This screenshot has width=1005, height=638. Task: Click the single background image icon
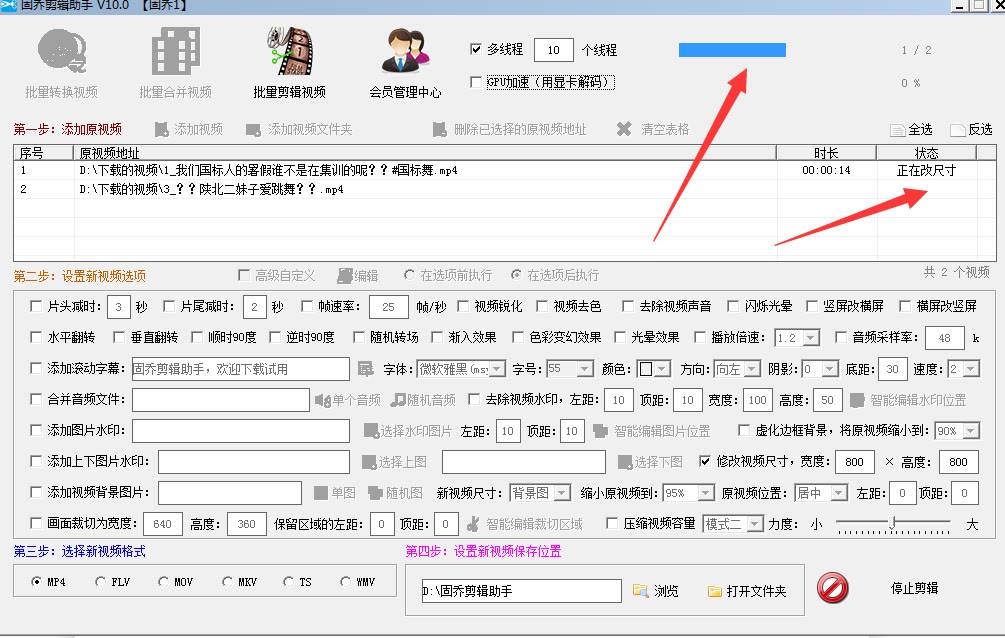321,492
